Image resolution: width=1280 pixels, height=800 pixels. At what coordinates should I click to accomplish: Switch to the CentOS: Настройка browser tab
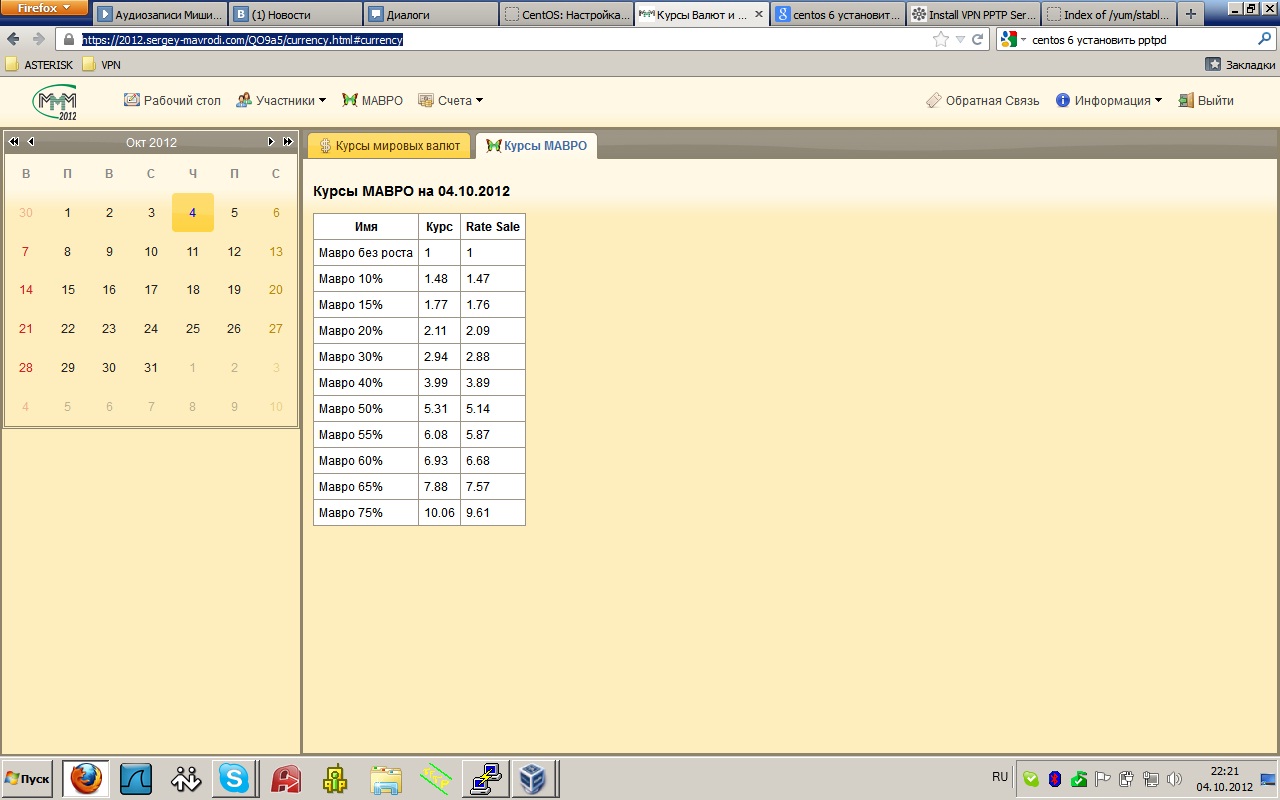(x=566, y=15)
